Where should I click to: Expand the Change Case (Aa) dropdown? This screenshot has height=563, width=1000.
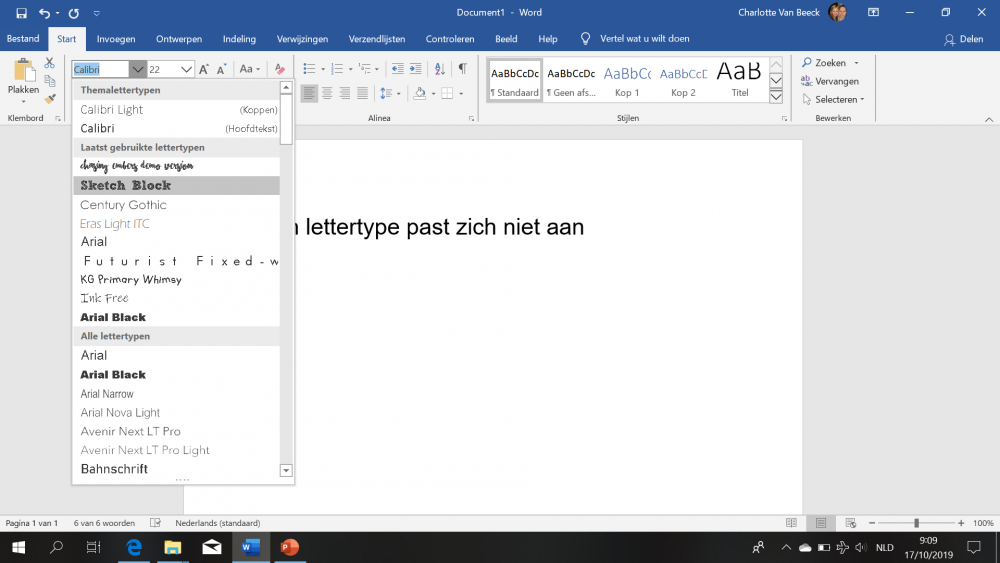250,69
